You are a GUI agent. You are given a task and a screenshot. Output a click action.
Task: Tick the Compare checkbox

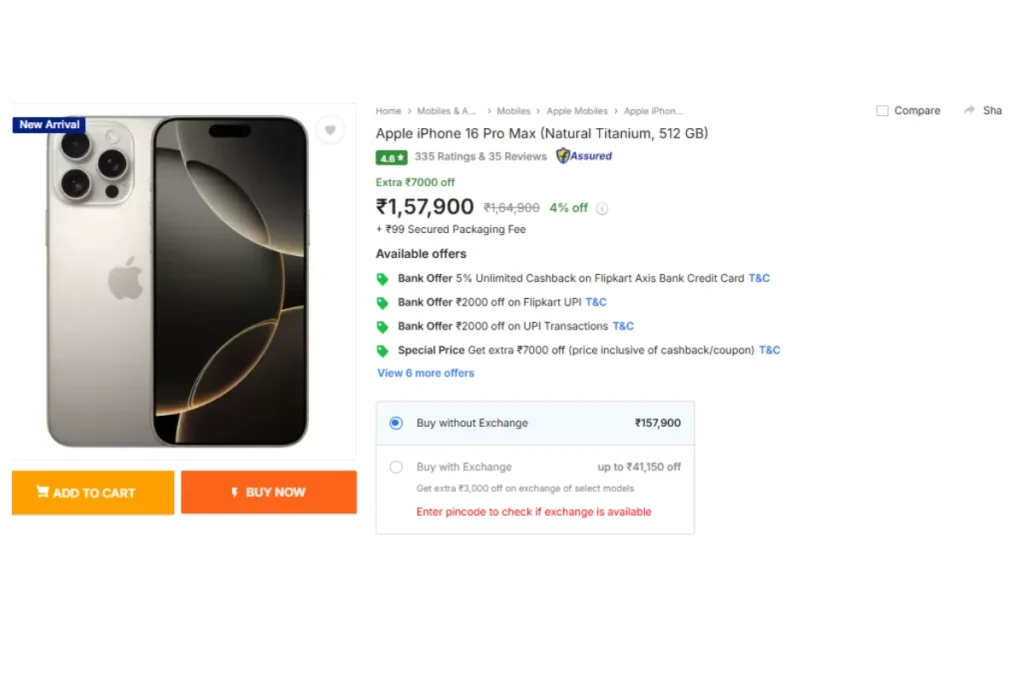882,110
